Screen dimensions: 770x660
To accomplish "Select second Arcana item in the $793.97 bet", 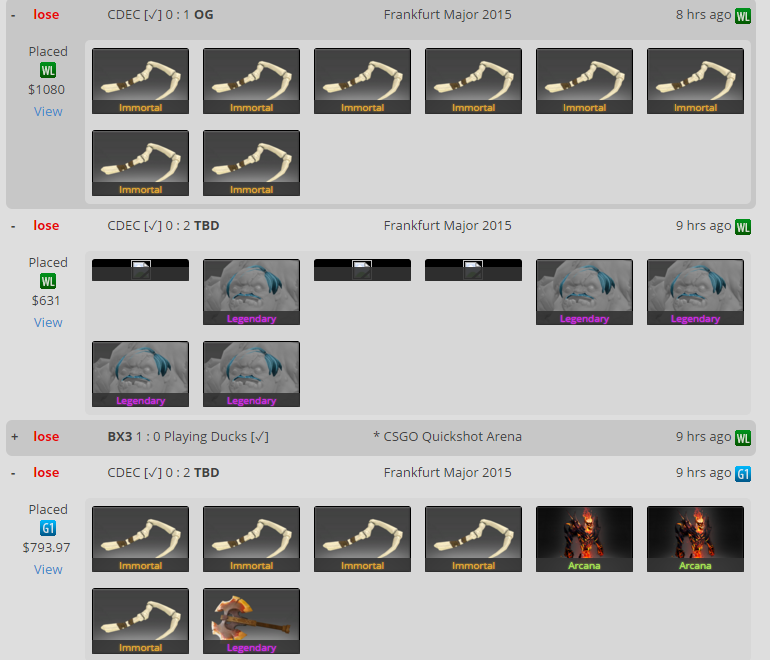I will pos(695,539).
